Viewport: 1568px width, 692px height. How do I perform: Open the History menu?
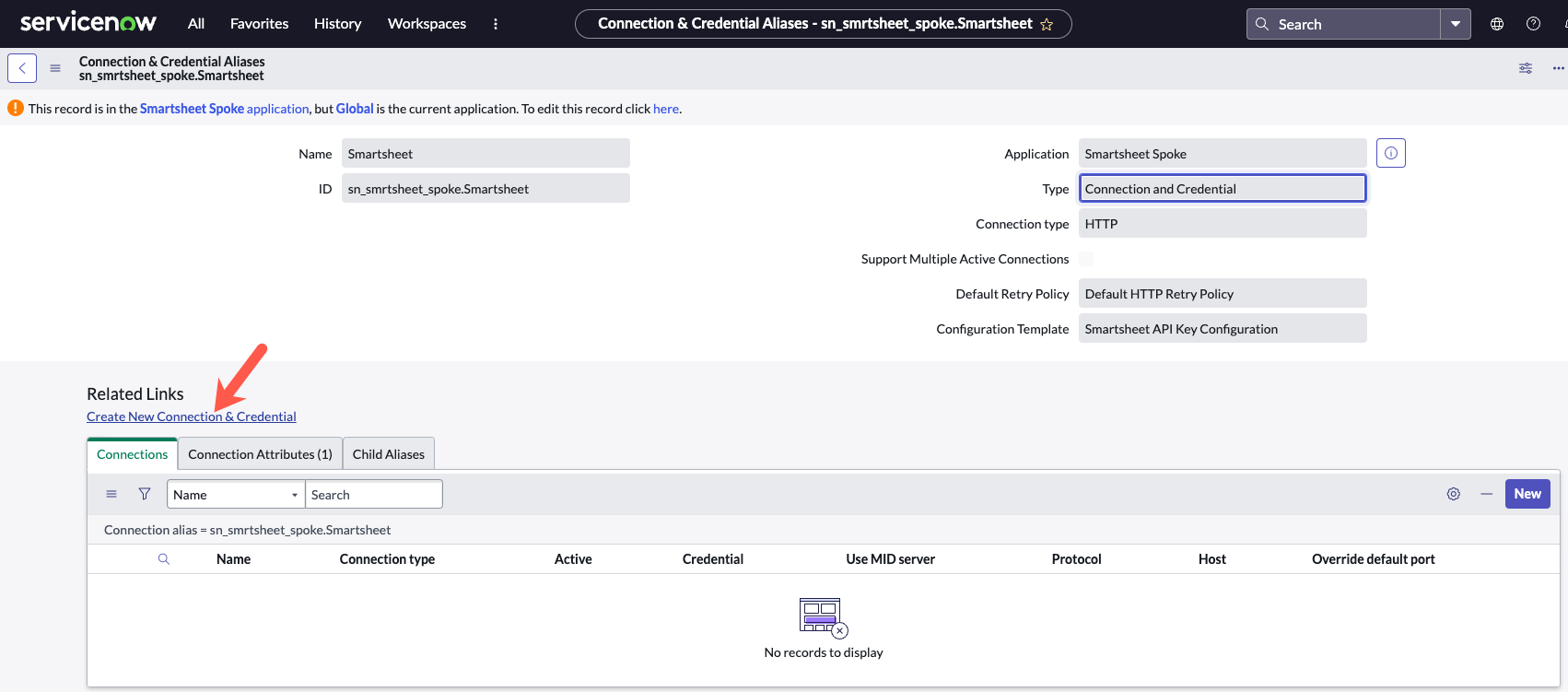337,24
